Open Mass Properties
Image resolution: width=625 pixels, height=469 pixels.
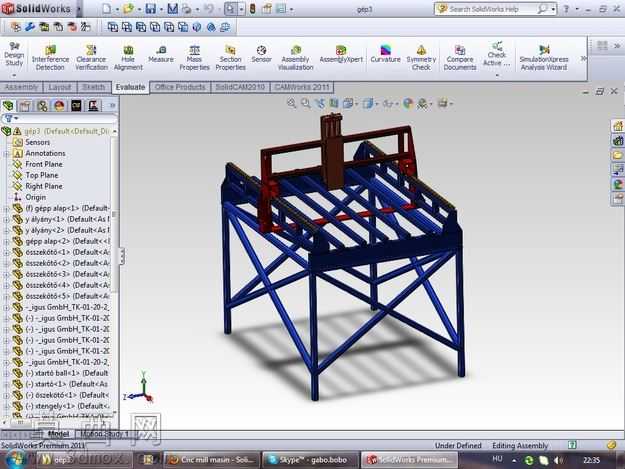point(194,58)
